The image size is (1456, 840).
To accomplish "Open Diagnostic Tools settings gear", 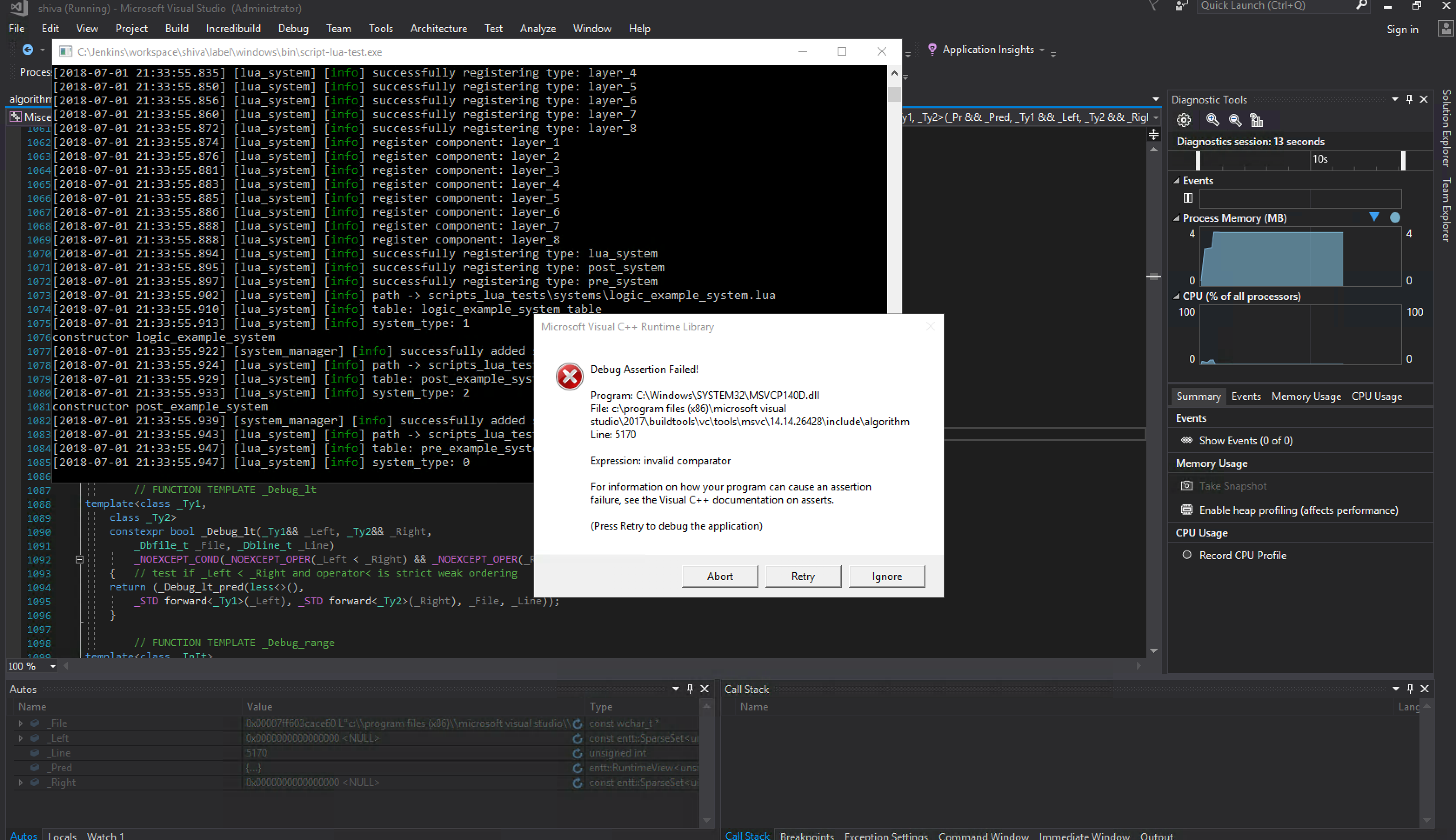I will (1184, 120).
